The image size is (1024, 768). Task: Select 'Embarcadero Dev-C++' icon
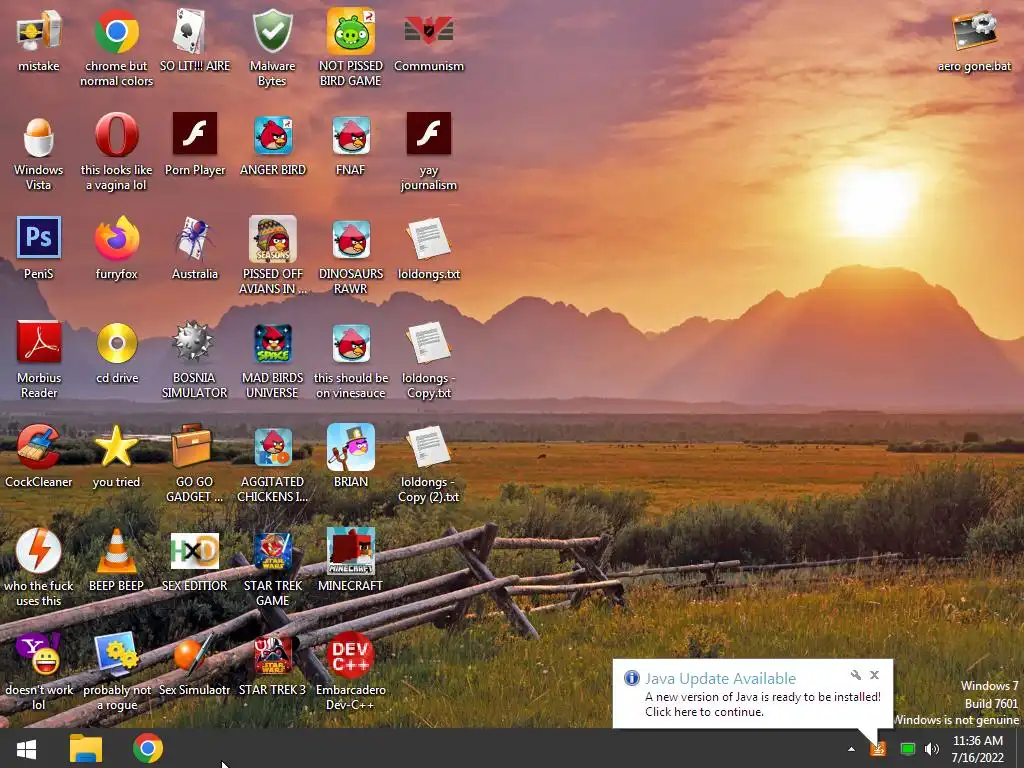351,654
